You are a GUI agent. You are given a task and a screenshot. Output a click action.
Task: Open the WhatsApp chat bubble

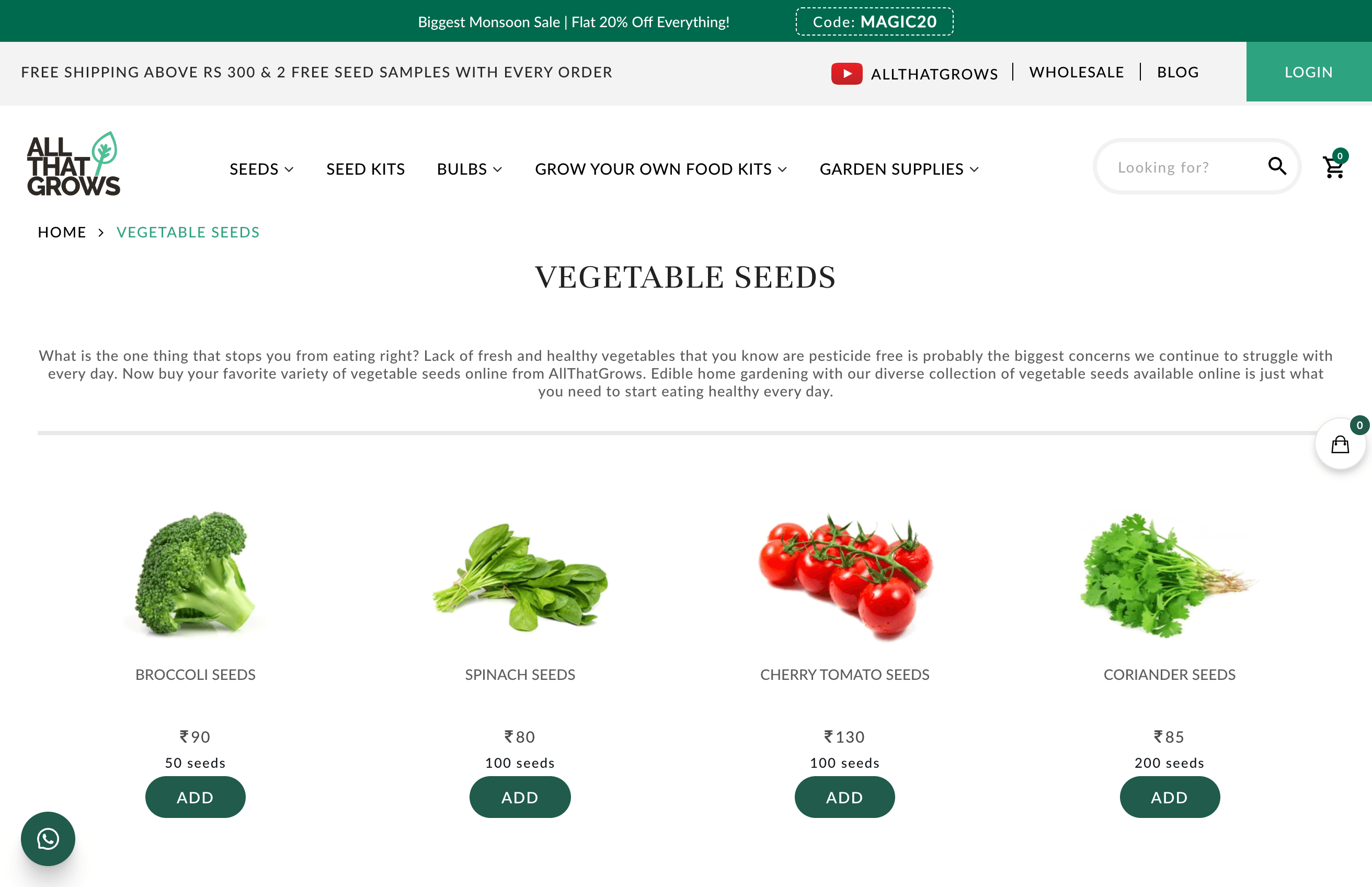coord(48,838)
